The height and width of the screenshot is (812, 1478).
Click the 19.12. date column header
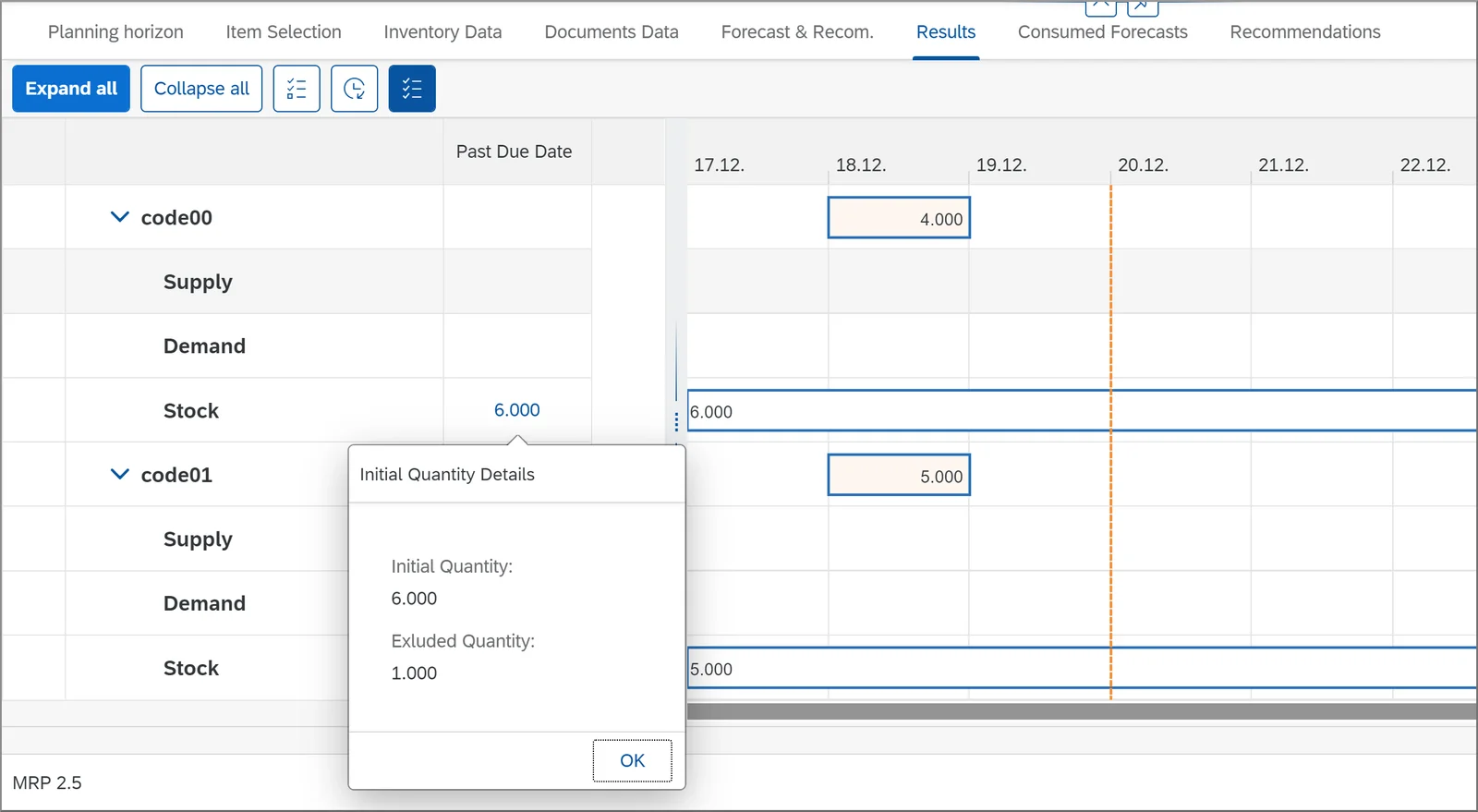point(1001,165)
